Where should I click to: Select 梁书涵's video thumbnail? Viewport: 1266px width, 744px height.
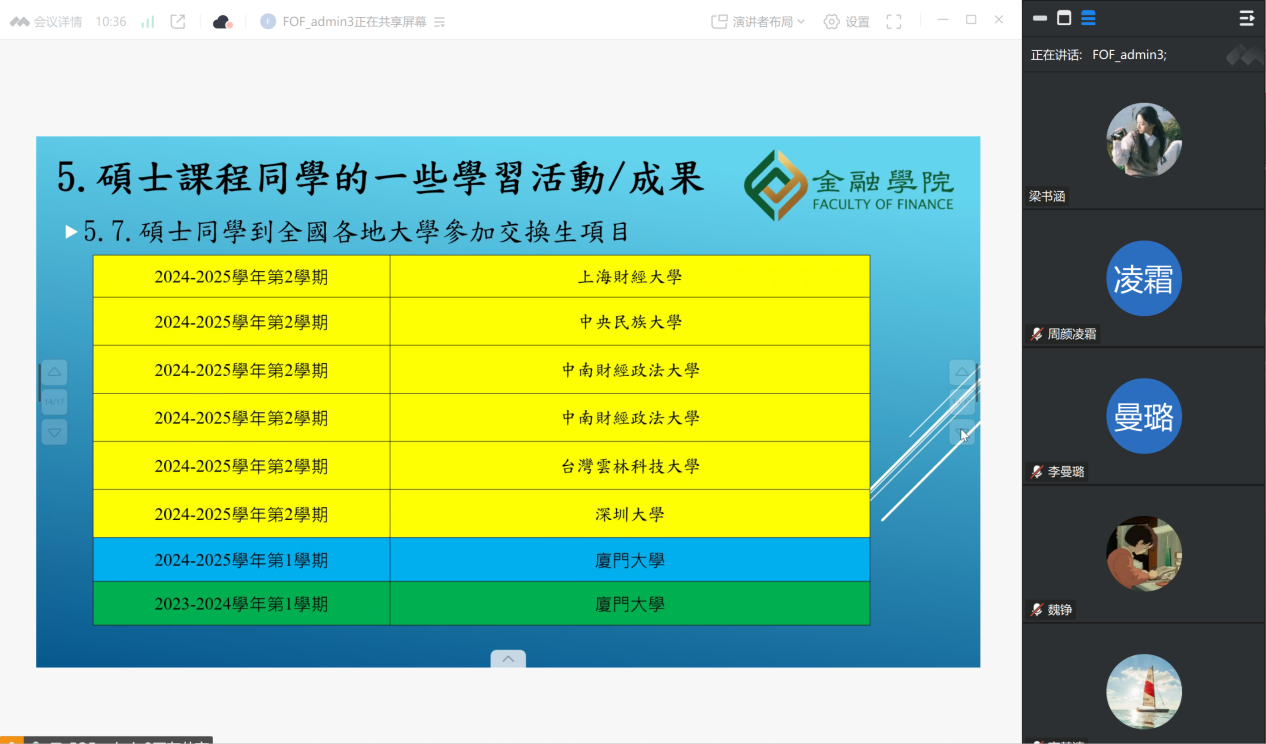(x=1144, y=140)
